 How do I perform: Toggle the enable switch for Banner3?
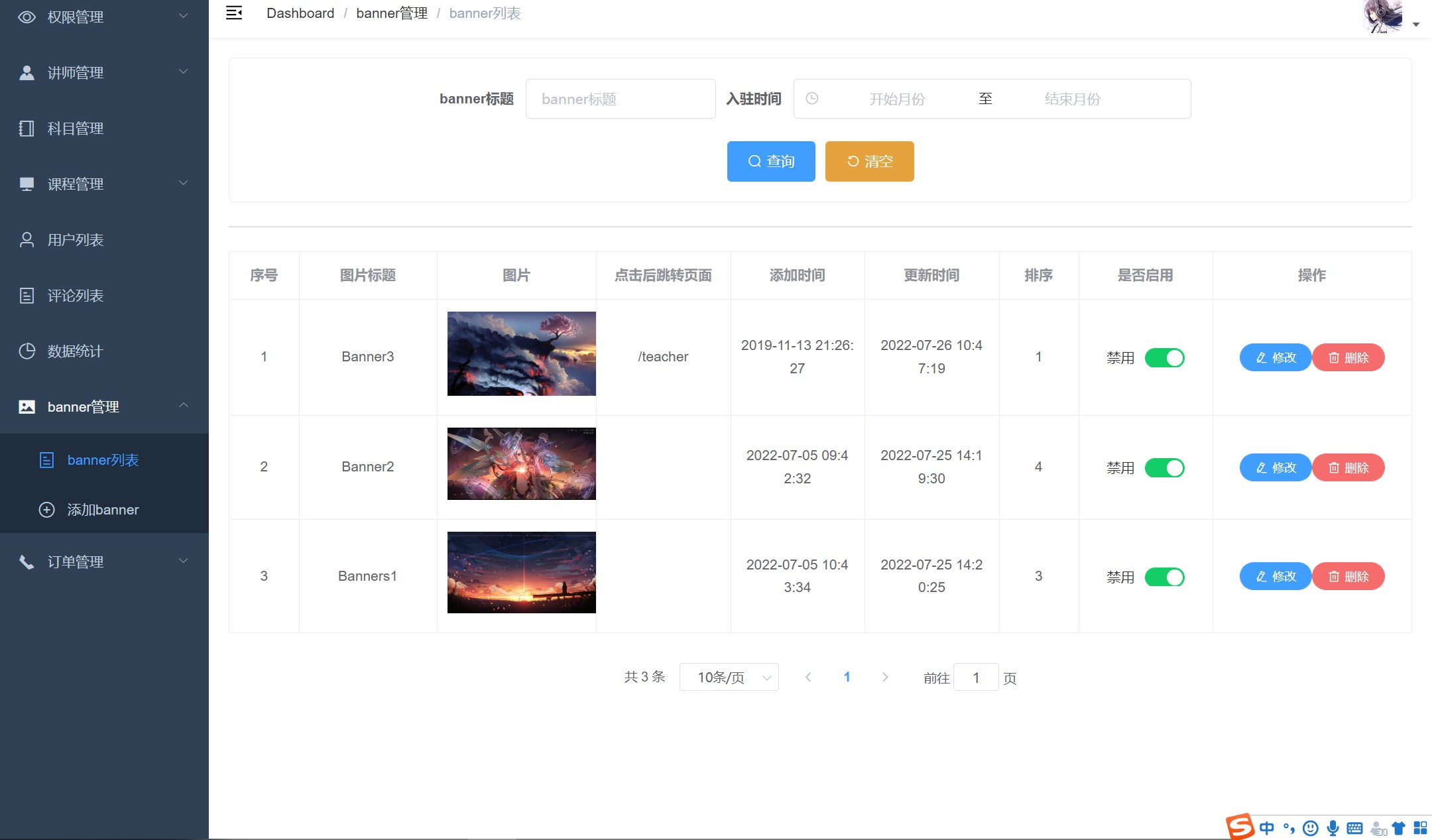click(x=1164, y=358)
